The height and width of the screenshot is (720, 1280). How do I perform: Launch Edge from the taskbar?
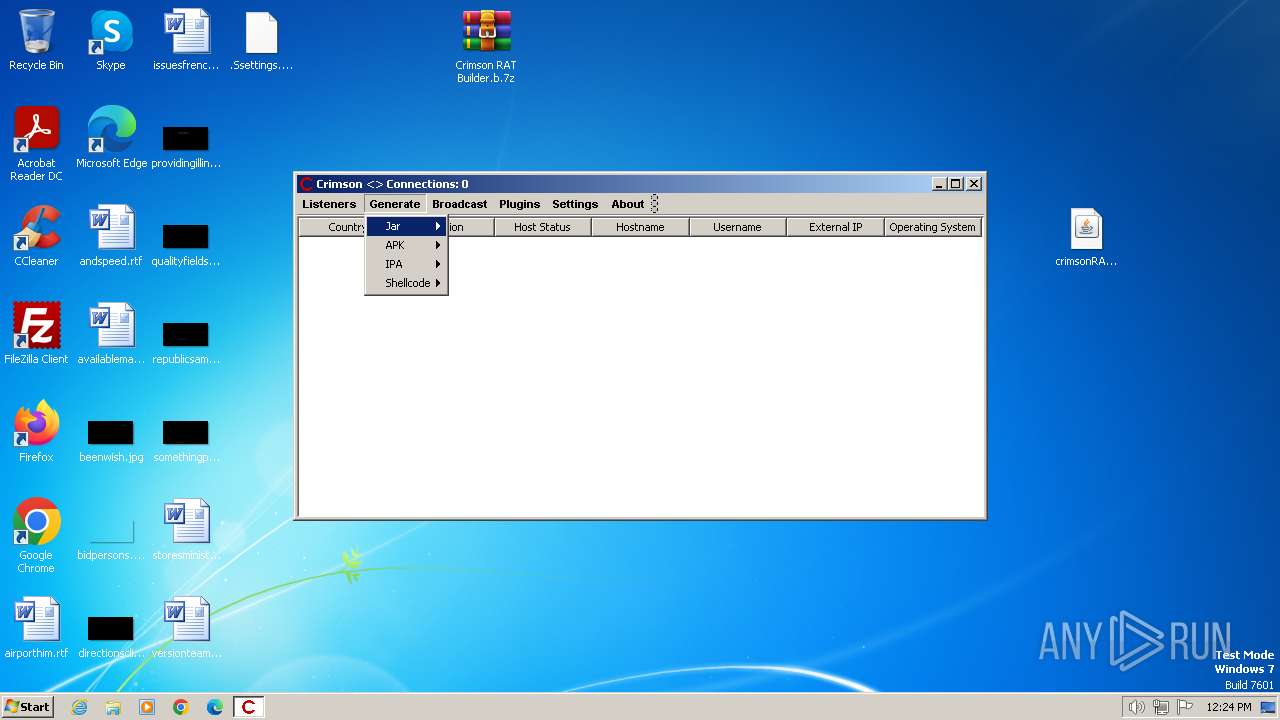pyautogui.click(x=215, y=707)
